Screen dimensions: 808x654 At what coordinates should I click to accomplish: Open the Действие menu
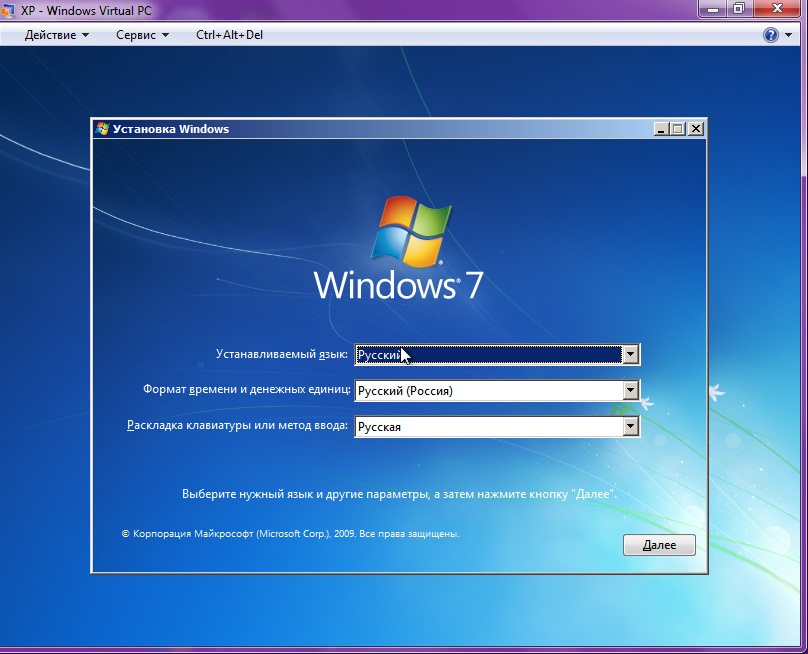point(57,35)
